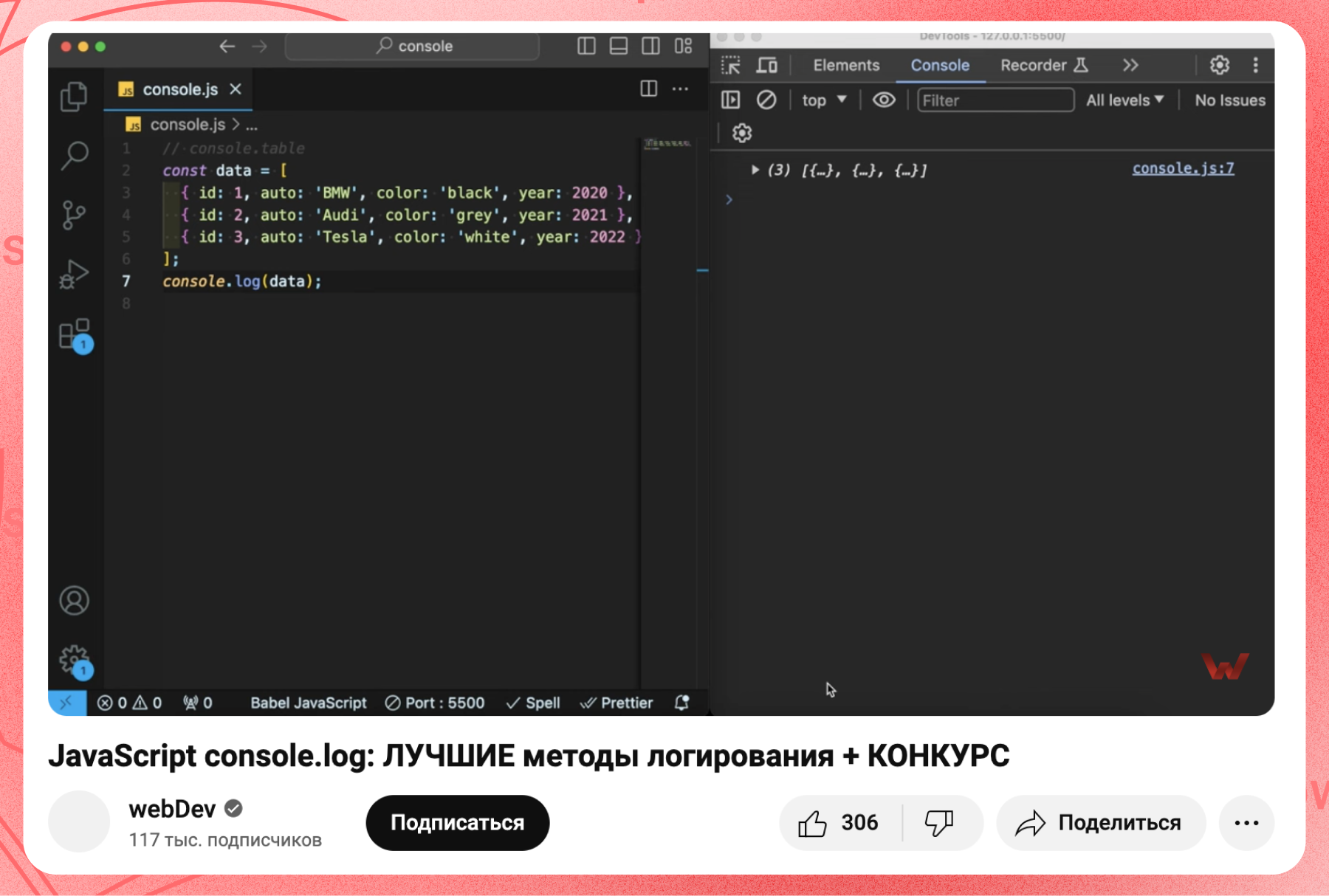Viewport: 1329px width, 896px height.
Task: Open editor More Actions ellipsis
Action: coord(680,89)
